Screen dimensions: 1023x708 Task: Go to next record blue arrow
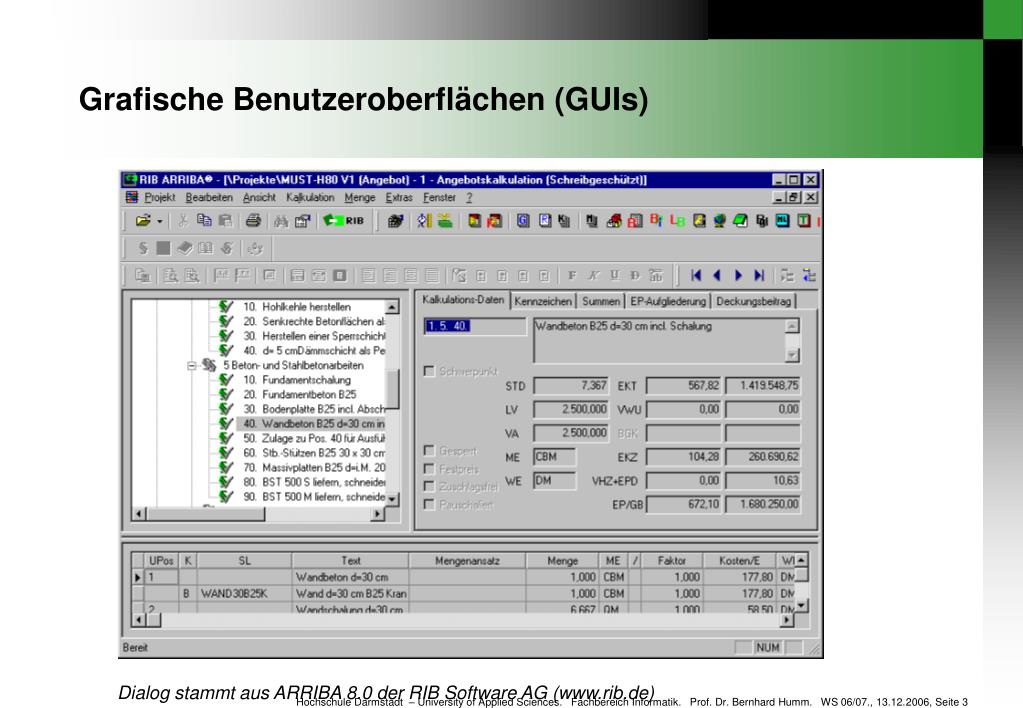(x=739, y=275)
